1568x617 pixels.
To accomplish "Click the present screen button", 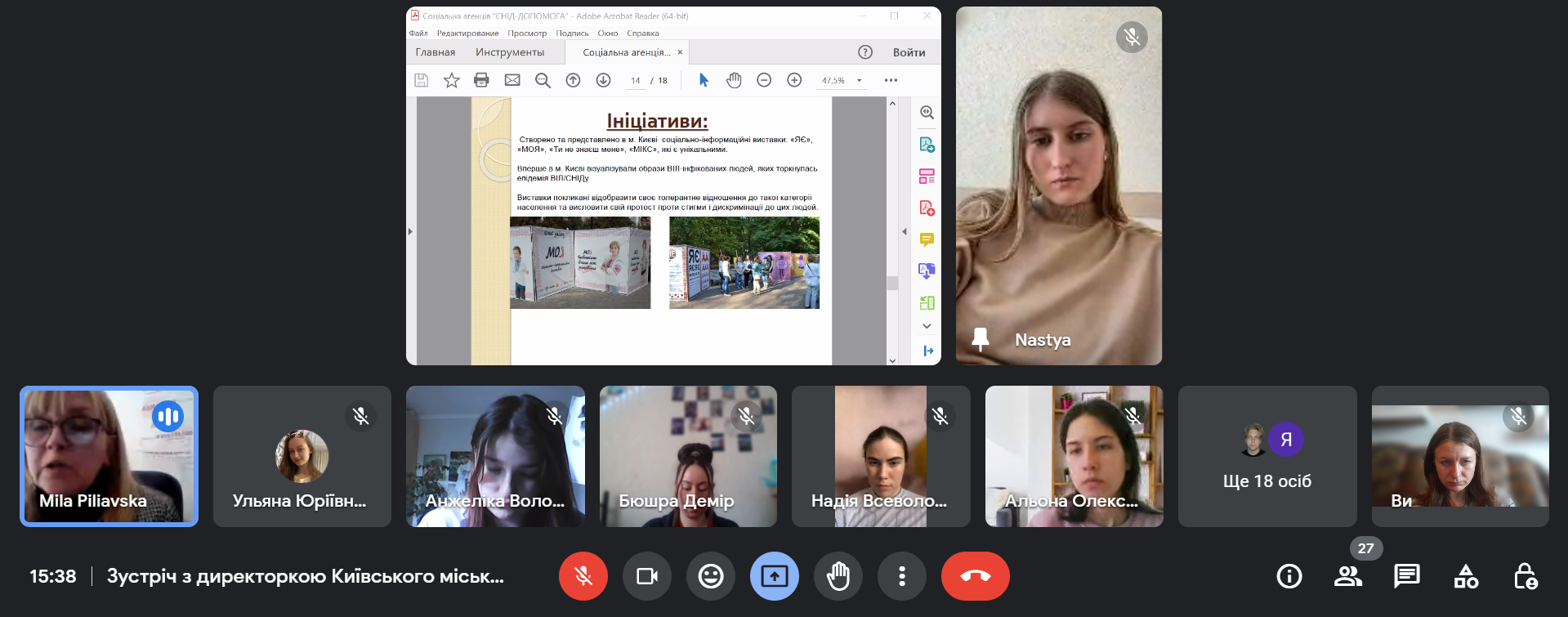I will click(x=774, y=576).
